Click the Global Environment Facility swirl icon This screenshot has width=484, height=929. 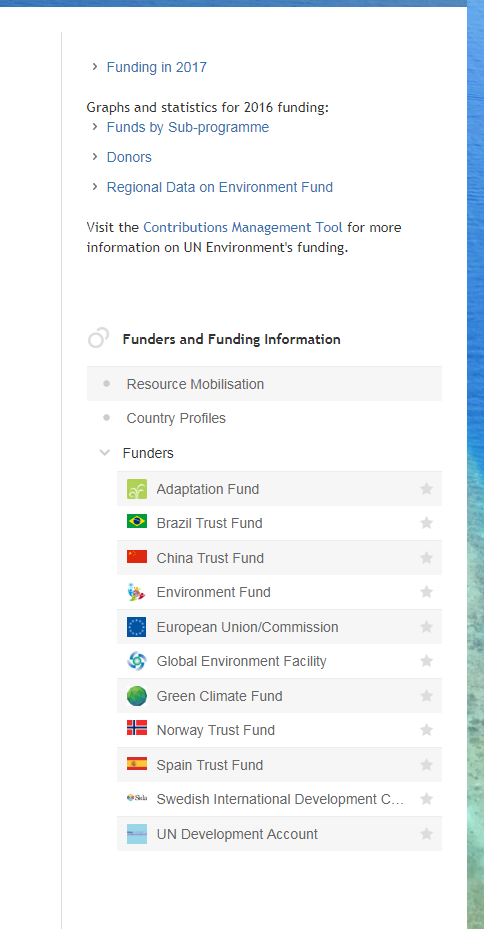point(137,661)
